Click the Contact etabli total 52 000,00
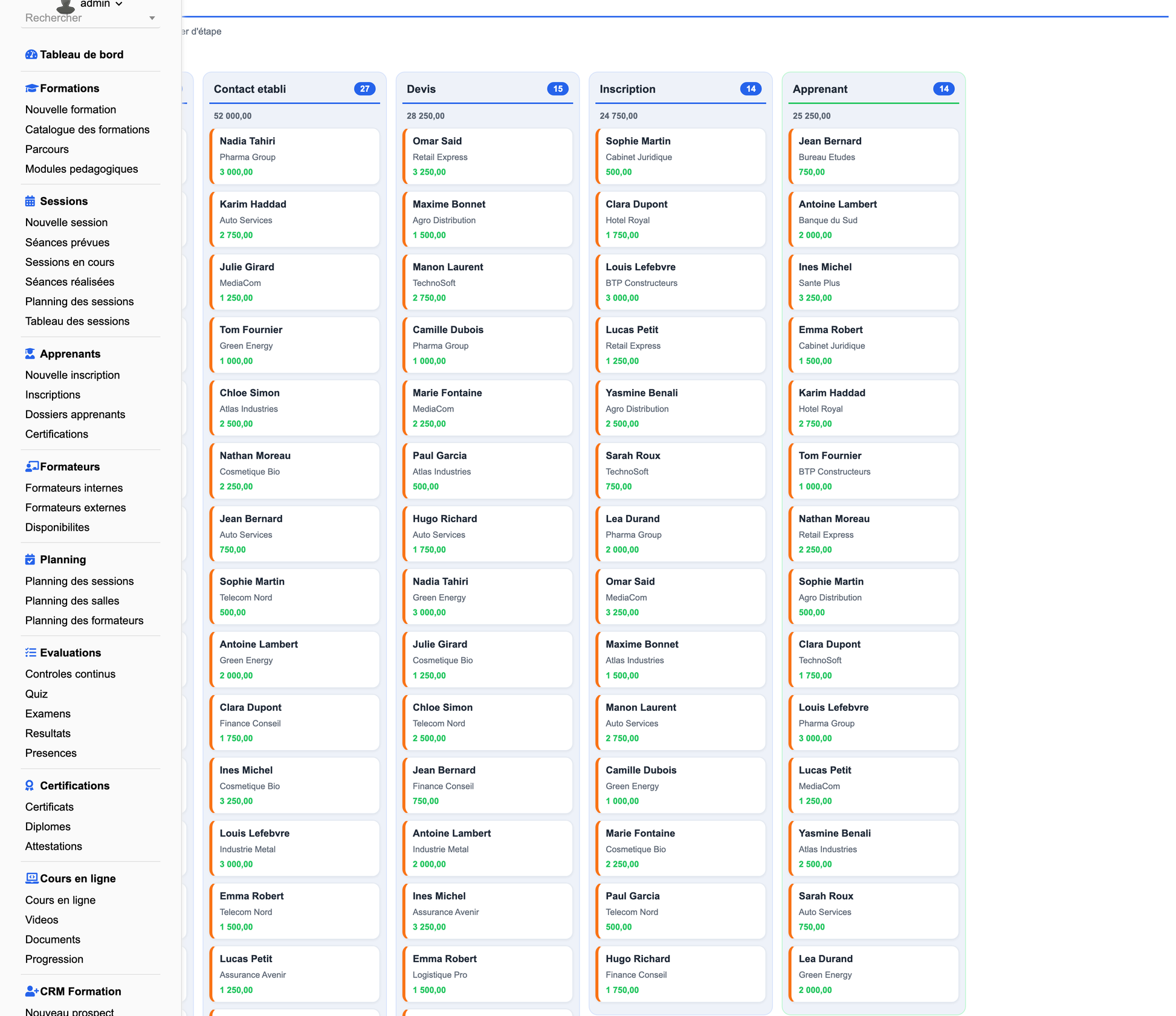Viewport: 1176px width, 1016px height. pos(233,116)
